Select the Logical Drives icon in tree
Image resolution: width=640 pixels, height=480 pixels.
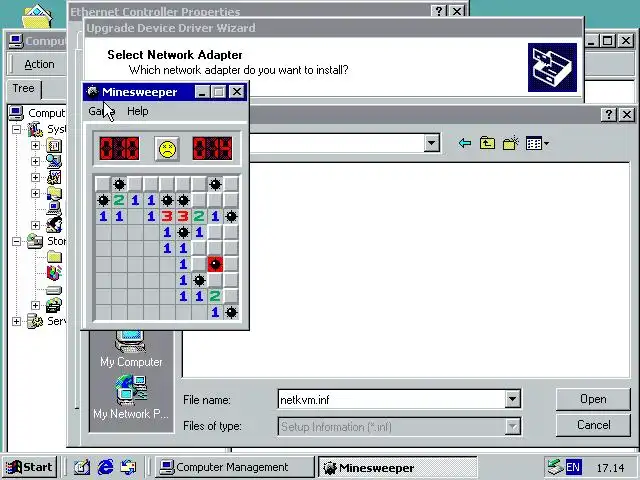(54, 290)
